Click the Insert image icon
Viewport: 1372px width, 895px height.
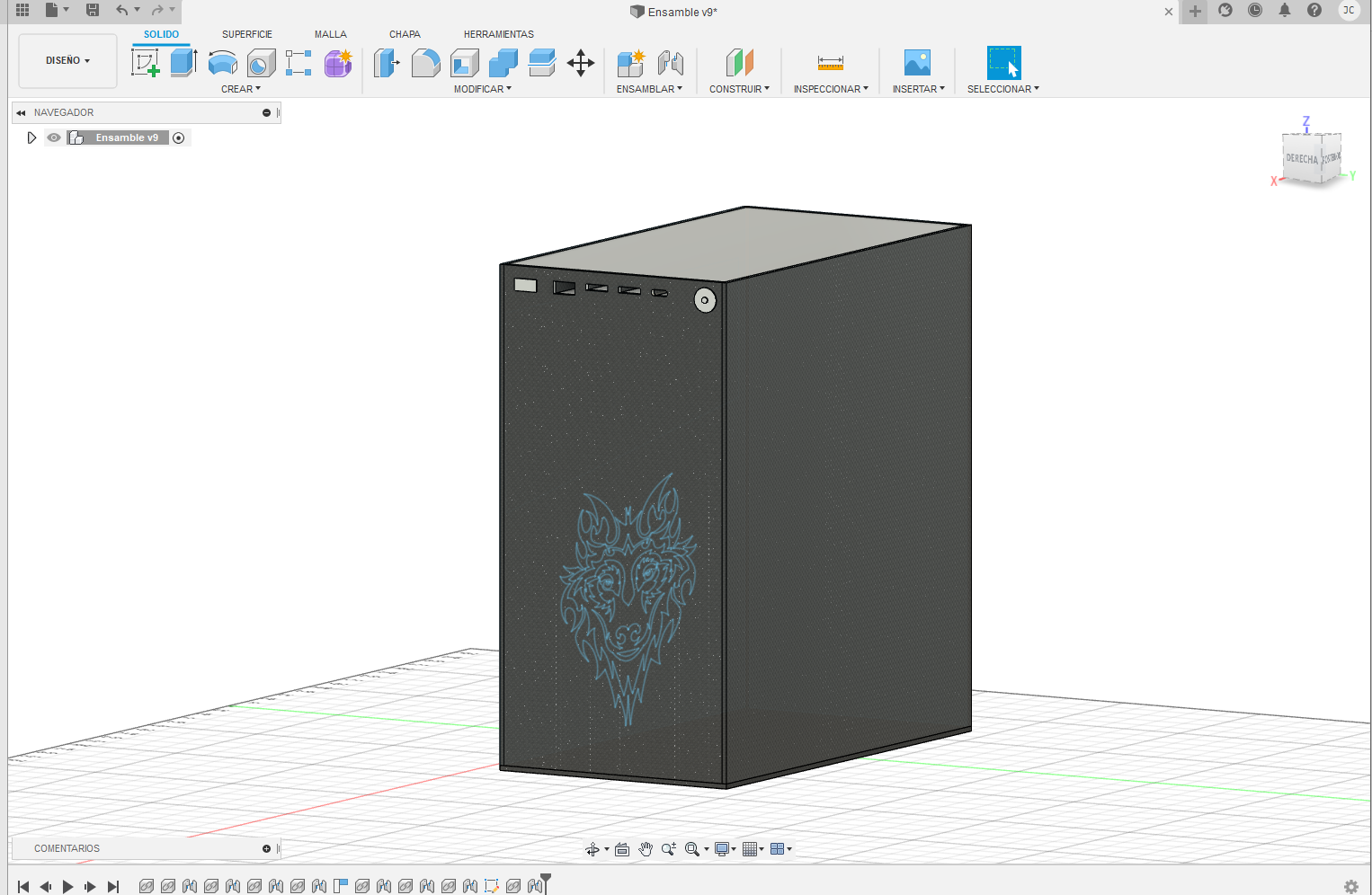coord(917,63)
